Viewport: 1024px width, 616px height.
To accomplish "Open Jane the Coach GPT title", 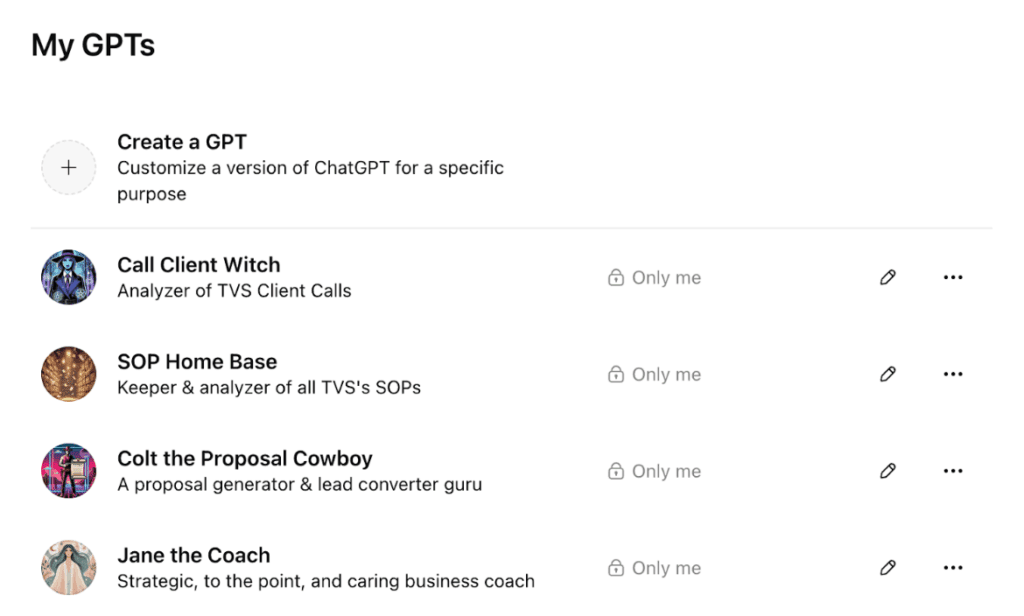I will click(194, 556).
